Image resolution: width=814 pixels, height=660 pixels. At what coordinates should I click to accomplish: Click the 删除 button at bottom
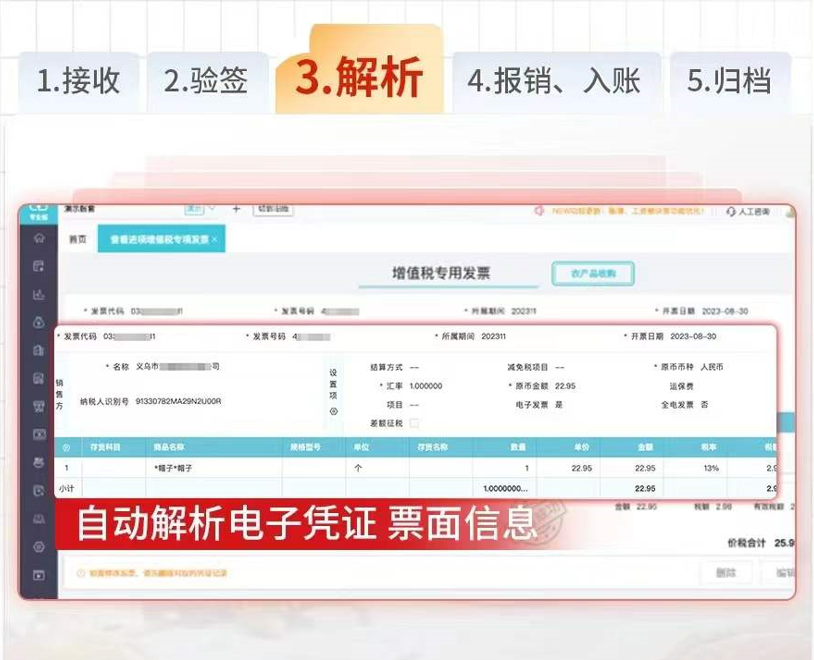pos(725,573)
